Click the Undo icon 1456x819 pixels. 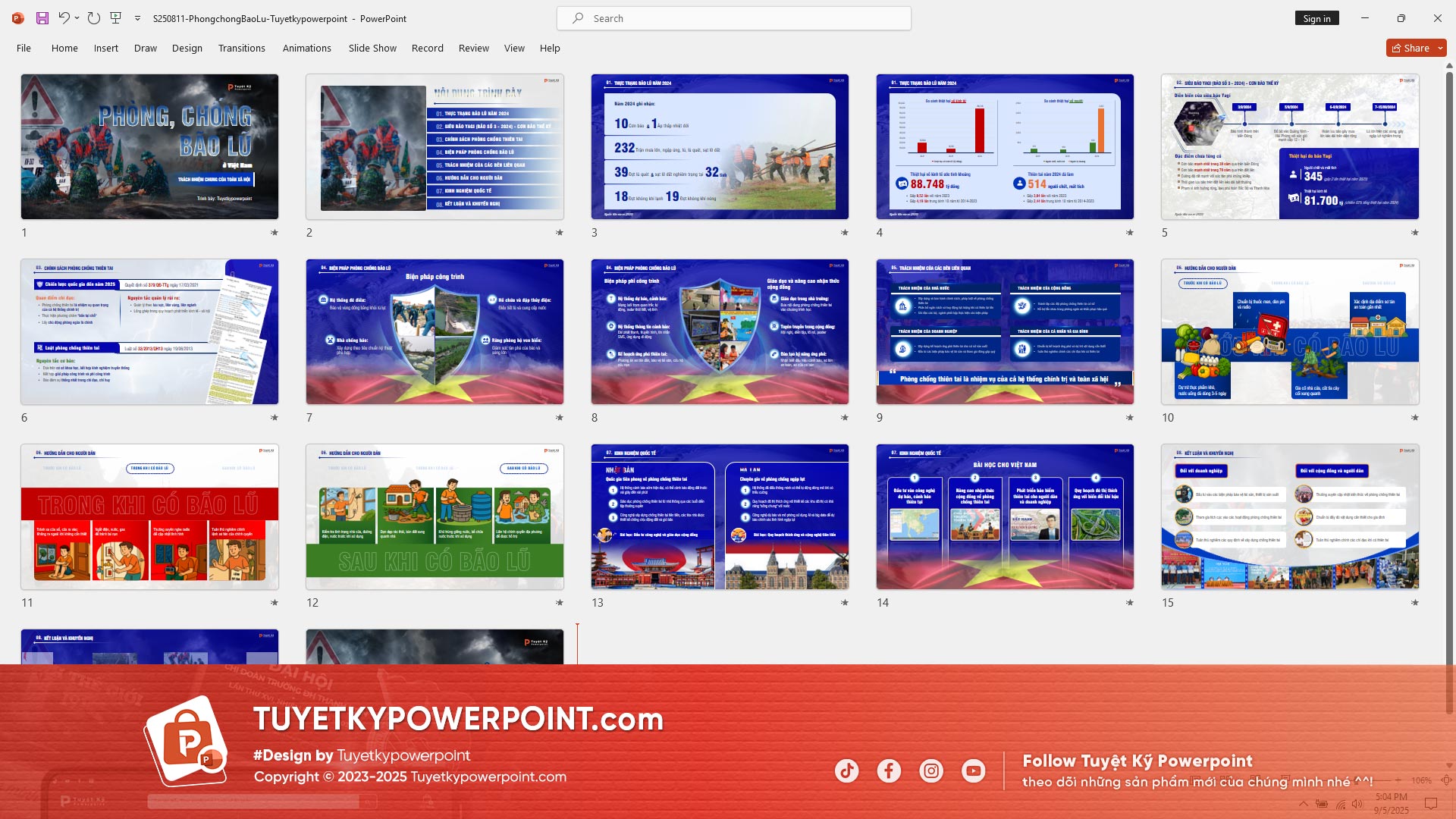coord(65,18)
